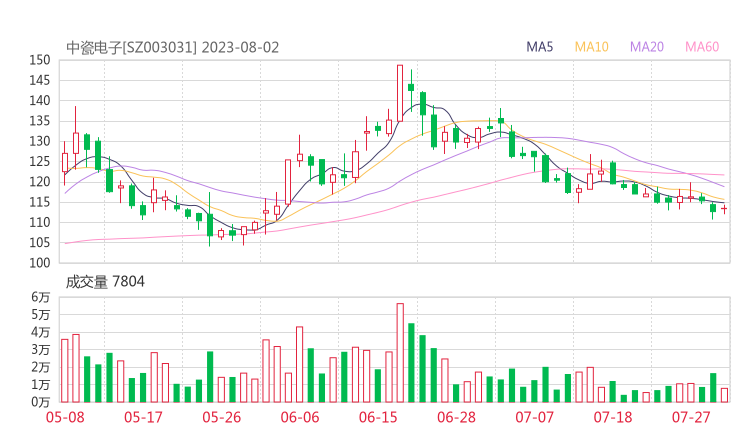
Task: Click the 105 price axis label
Action: click(40, 243)
